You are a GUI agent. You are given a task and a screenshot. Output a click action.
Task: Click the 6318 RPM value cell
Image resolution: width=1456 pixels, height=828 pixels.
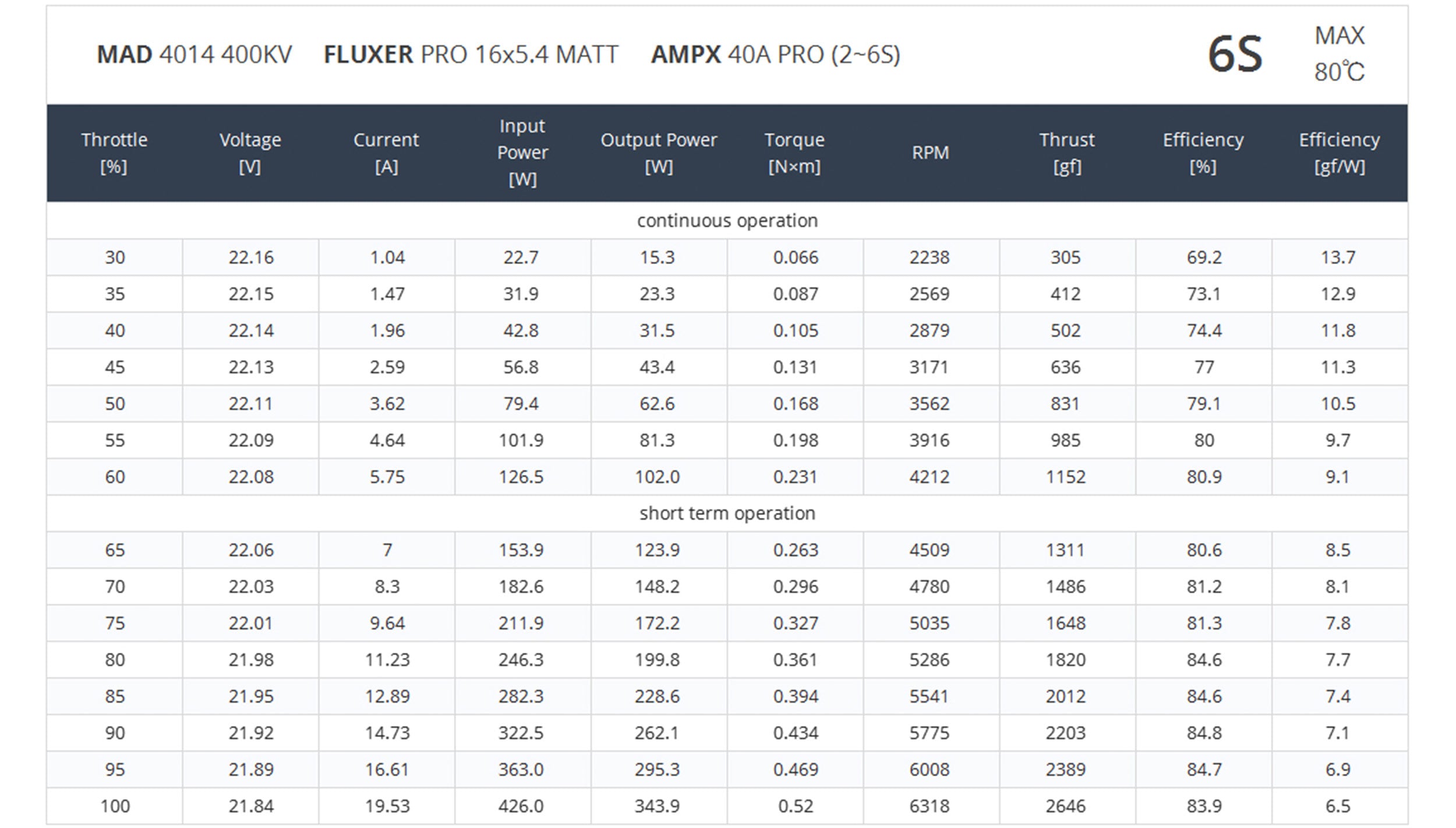[931, 806]
